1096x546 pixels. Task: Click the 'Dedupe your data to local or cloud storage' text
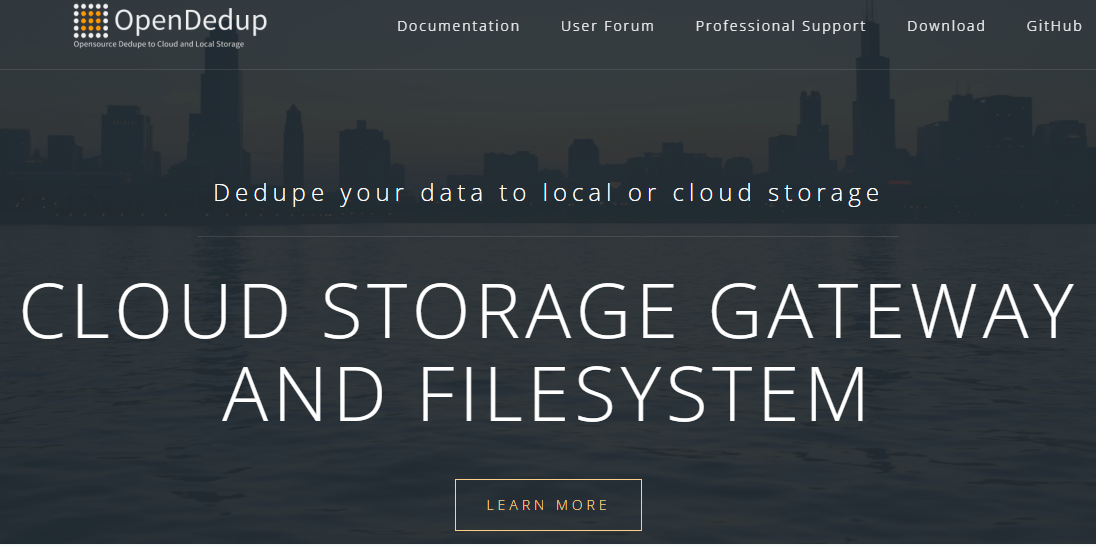click(x=547, y=193)
